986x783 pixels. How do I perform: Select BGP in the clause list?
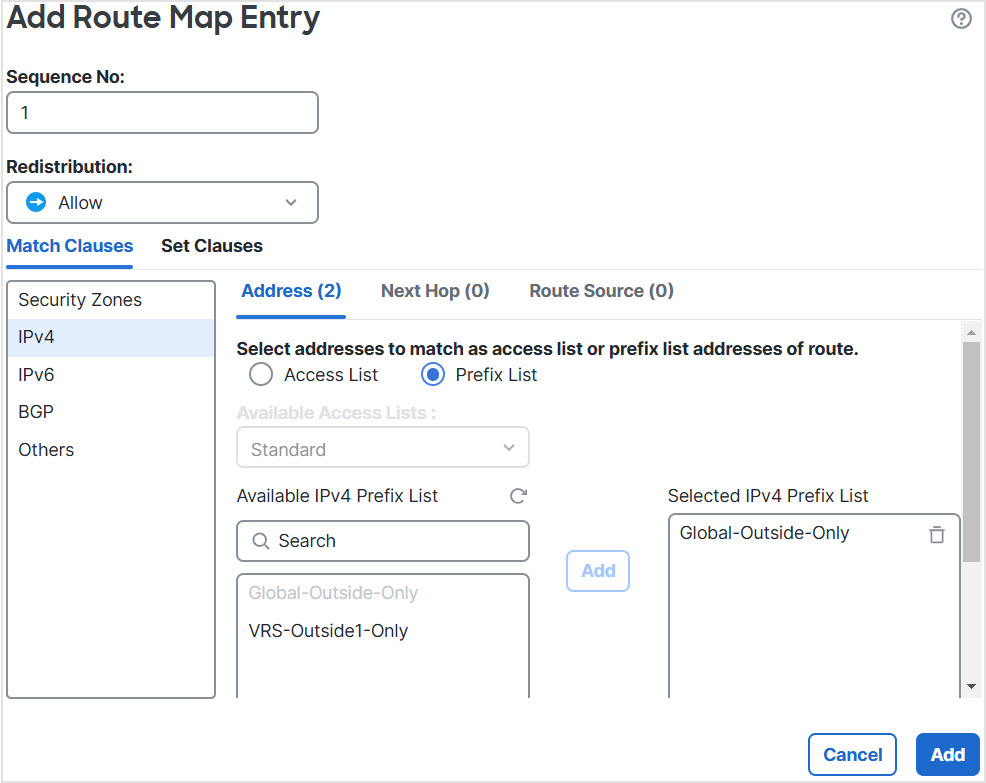(x=36, y=412)
